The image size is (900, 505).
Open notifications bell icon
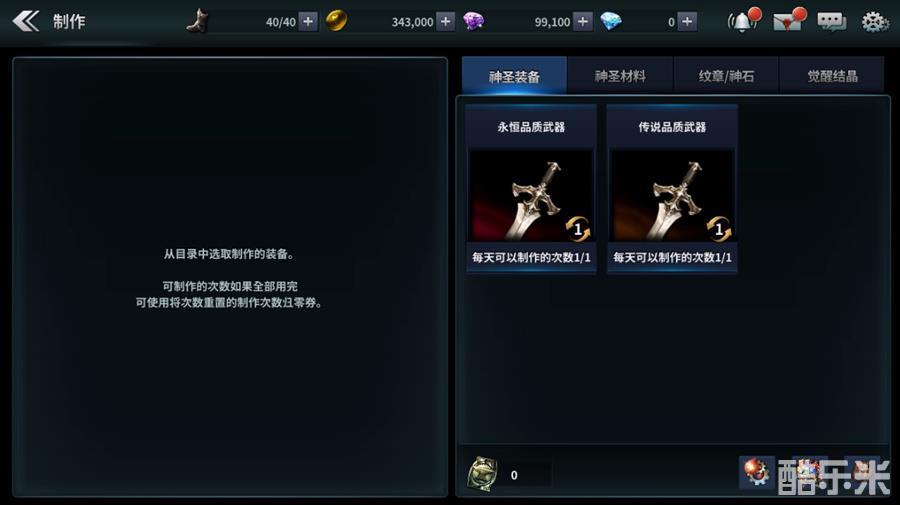(743, 21)
